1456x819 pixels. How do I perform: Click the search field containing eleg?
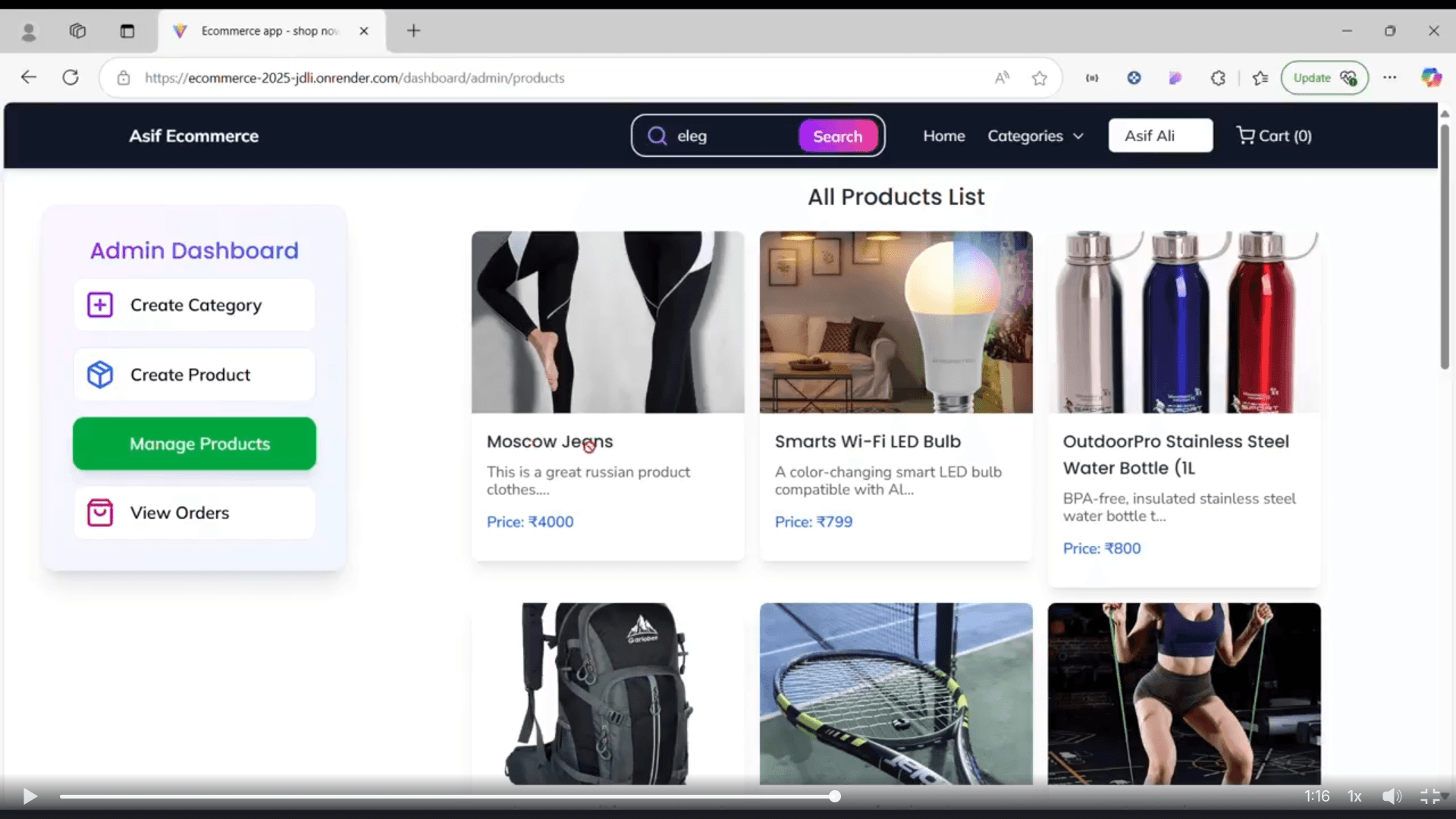[732, 136]
